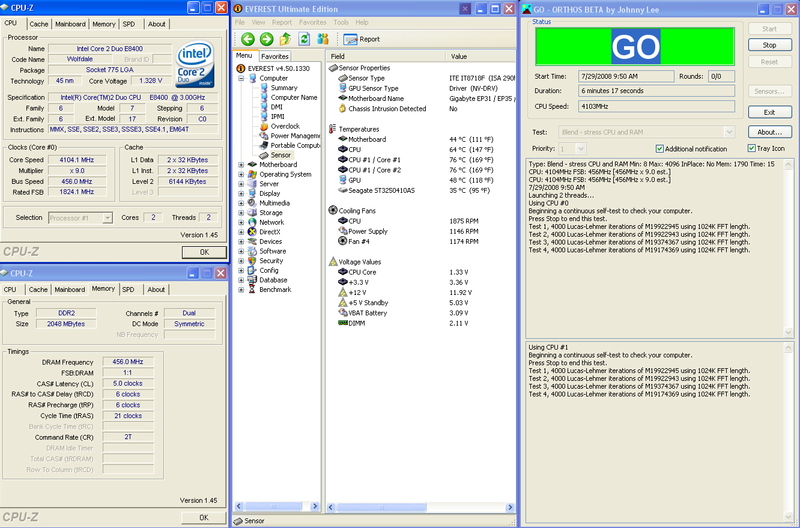Screen dimensions: 800x528
Task: Click OK in the top CPU-Z window
Action: click(x=204, y=252)
